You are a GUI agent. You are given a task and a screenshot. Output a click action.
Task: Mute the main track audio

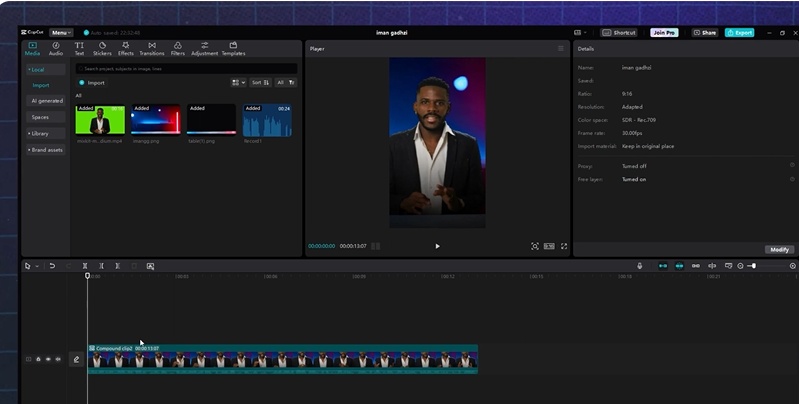click(58, 360)
